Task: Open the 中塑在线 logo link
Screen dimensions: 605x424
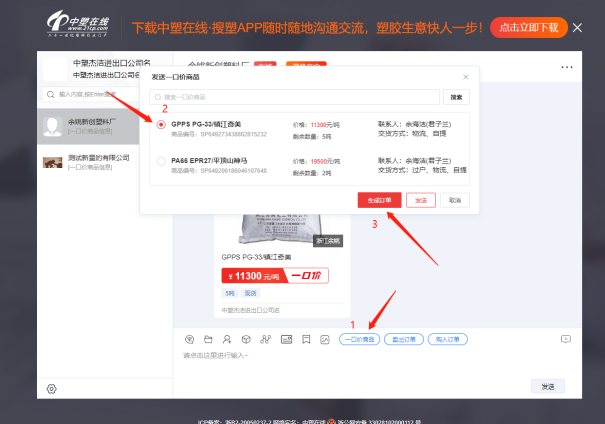Action: 78,24
